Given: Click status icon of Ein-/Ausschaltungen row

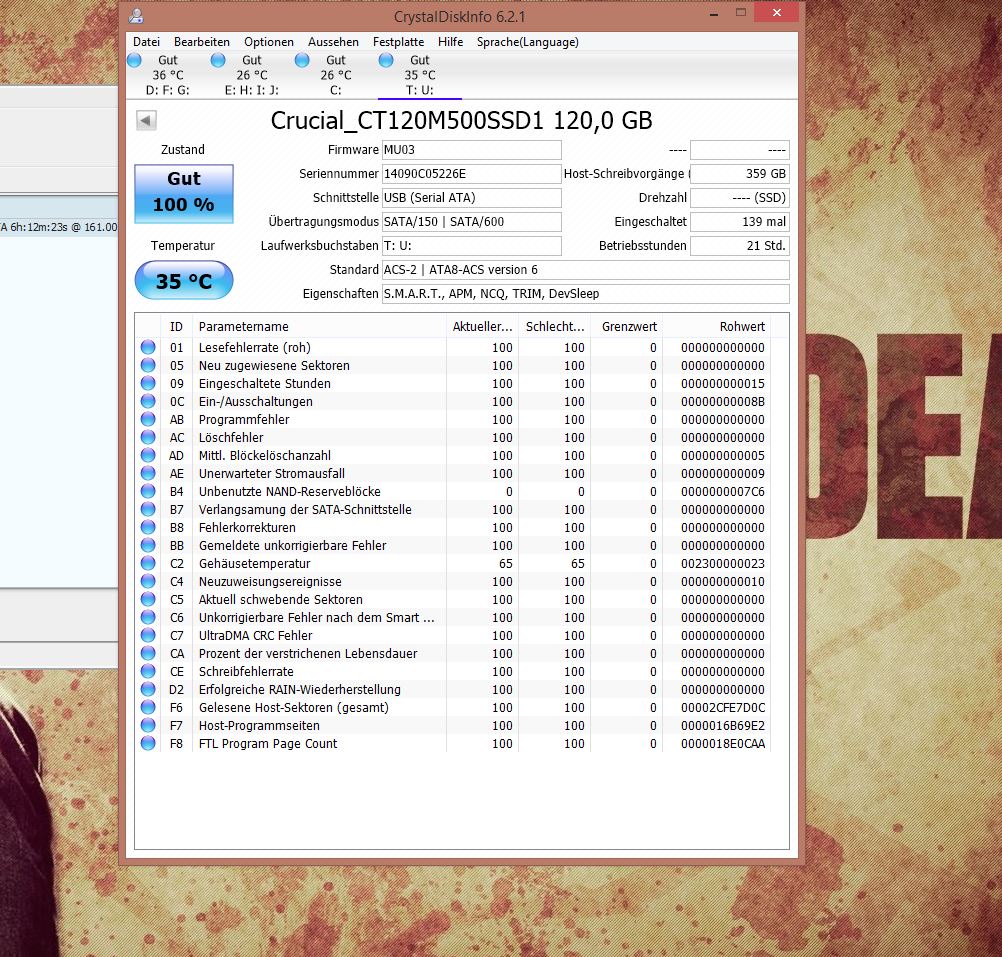Looking at the screenshot, I should pos(148,401).
